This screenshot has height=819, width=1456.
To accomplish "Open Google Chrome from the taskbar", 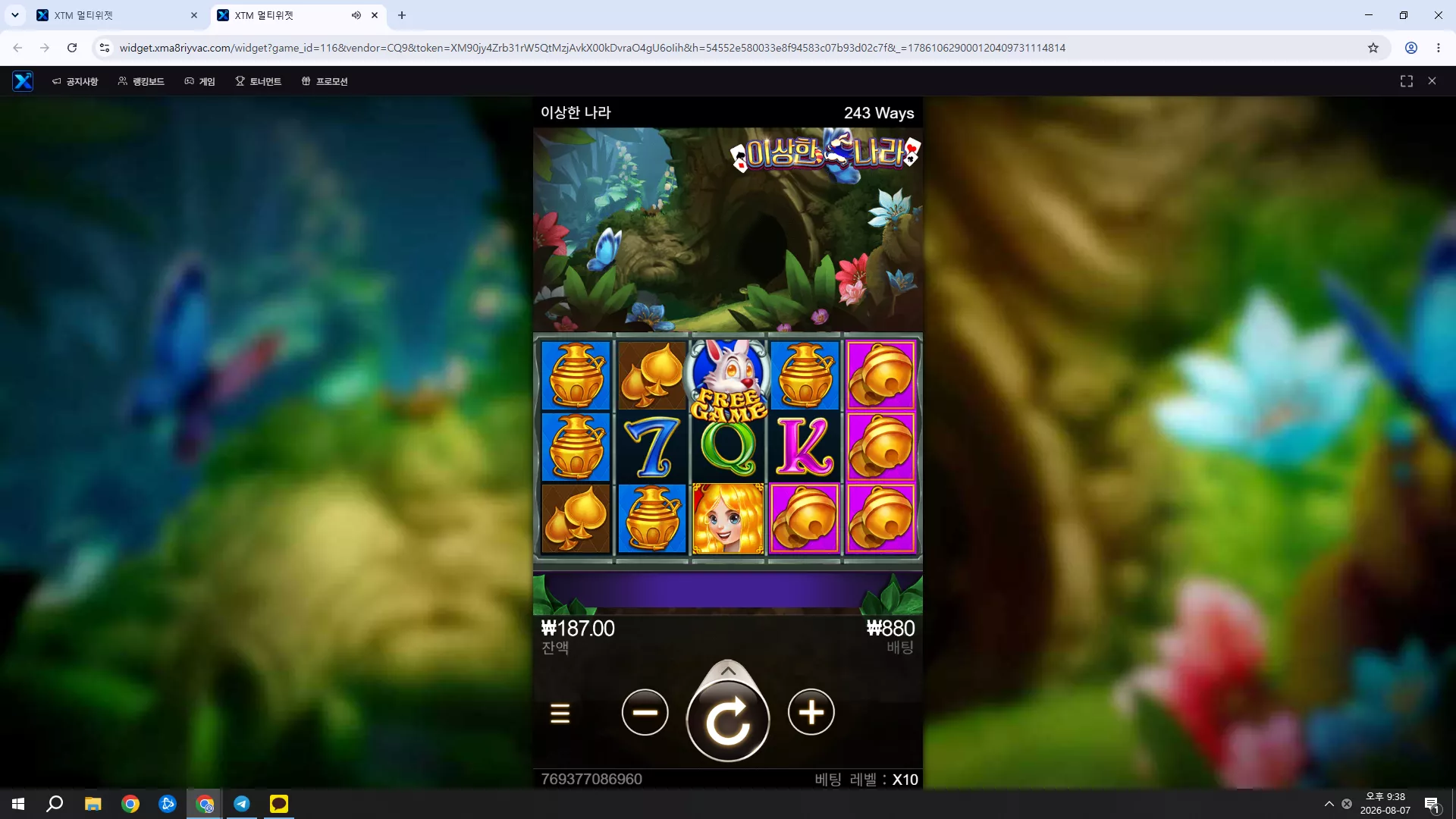I will (130, 804).
